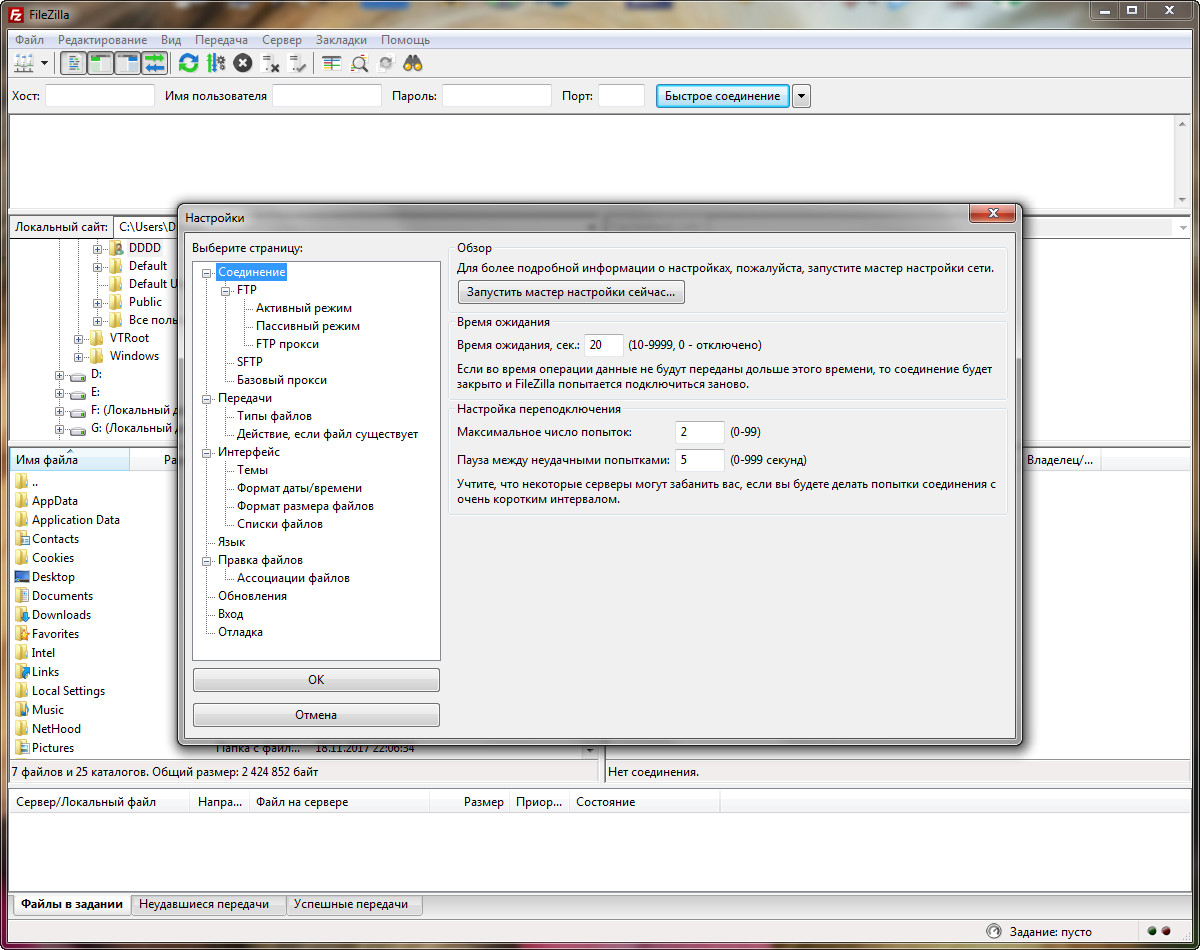The height and width of the screenshot is (950, 1200).
Task: Expand the Windows folder in local tree
Action: [x=79, y=356]
